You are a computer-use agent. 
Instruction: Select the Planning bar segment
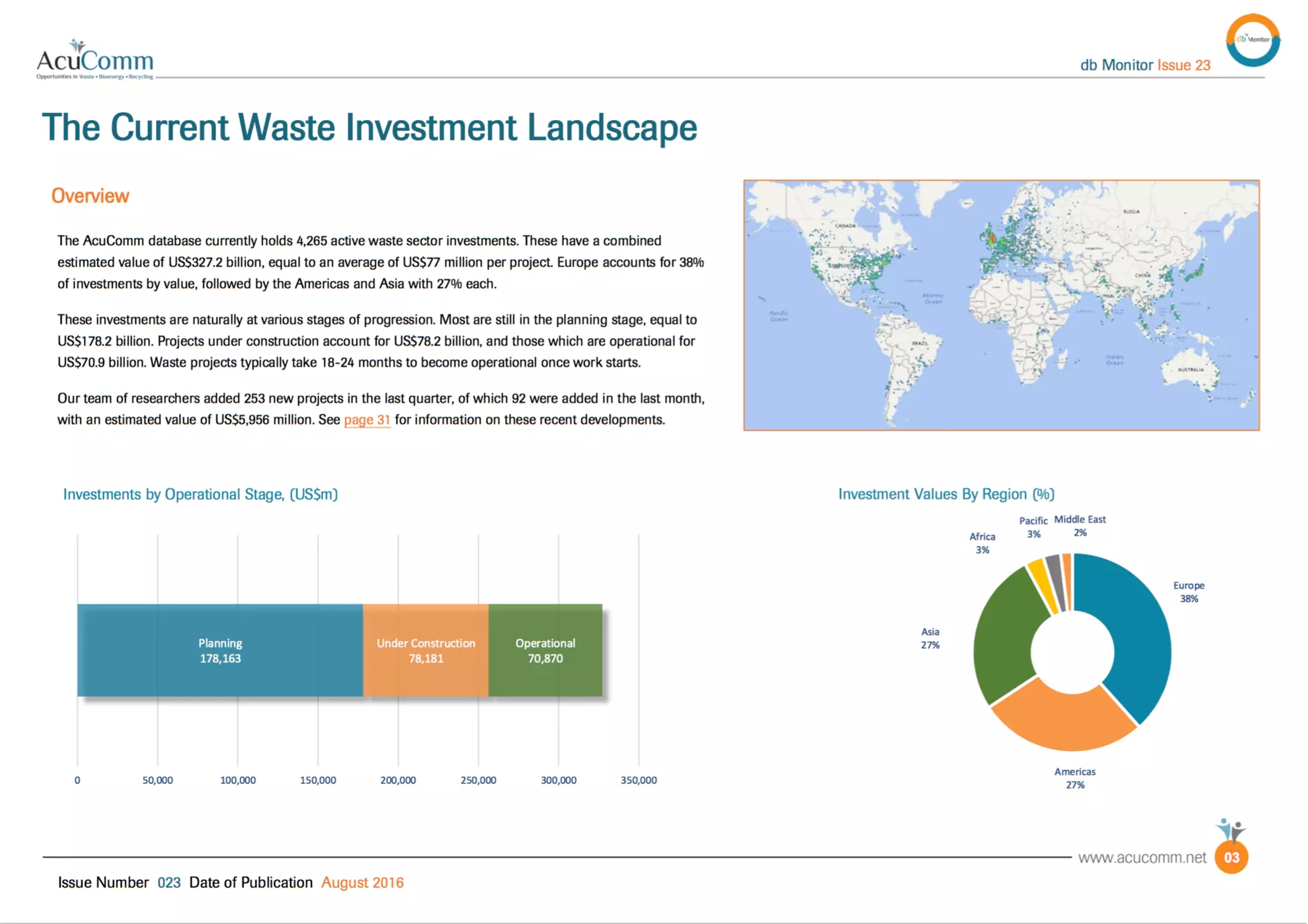click(x=220, y=650)
